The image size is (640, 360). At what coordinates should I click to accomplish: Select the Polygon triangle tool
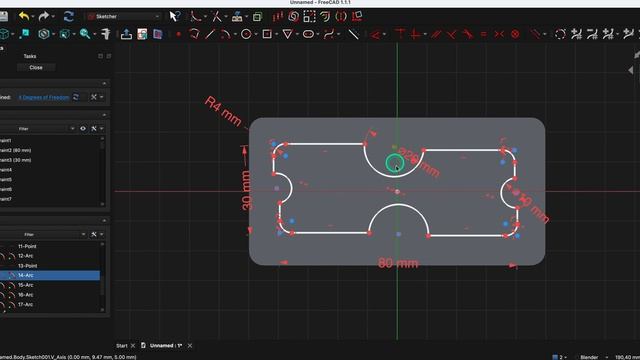point(288,34)
